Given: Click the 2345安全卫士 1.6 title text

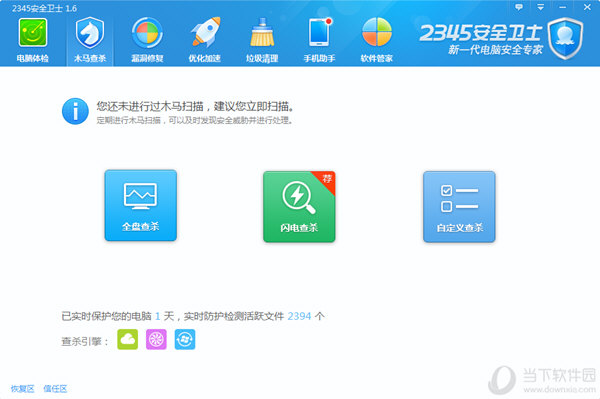Looking at the screenshot, I should [44, 8].
